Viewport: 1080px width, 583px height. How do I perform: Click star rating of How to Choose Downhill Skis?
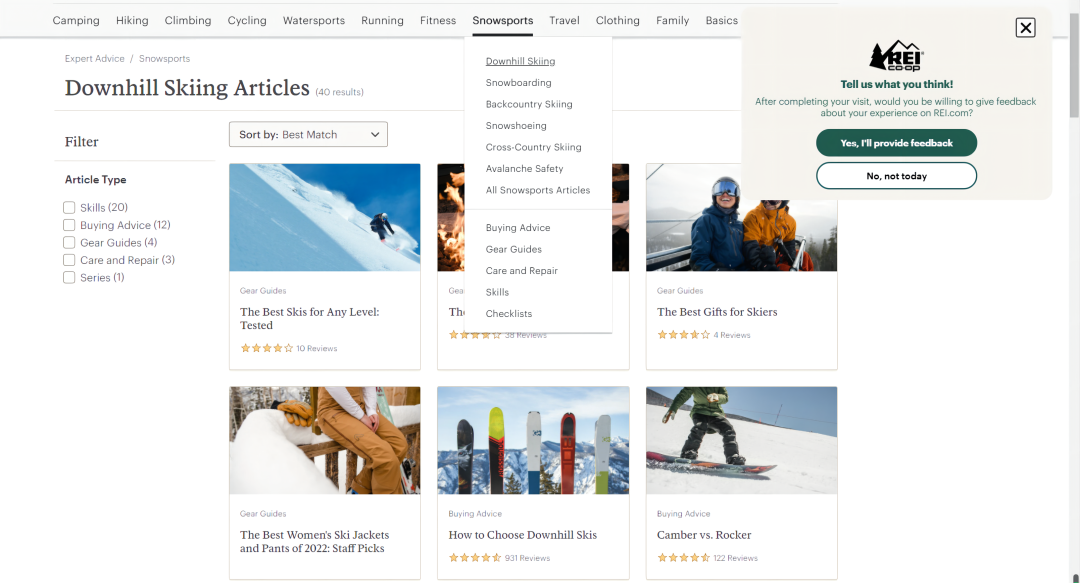[x=475, y=558]
